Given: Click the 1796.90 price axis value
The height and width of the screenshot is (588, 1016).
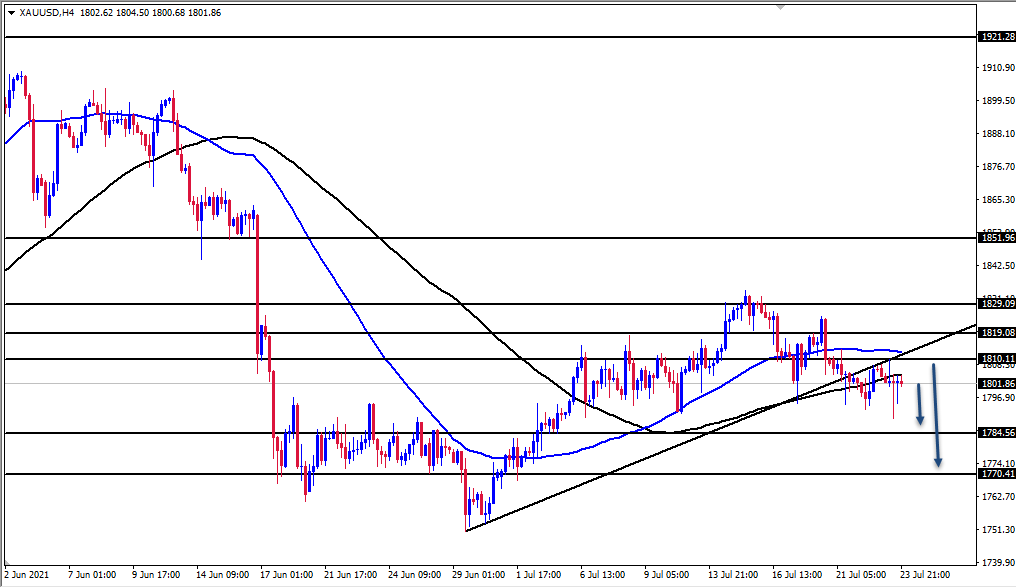Looking at the screenshot, I should [x=998, y=397].
